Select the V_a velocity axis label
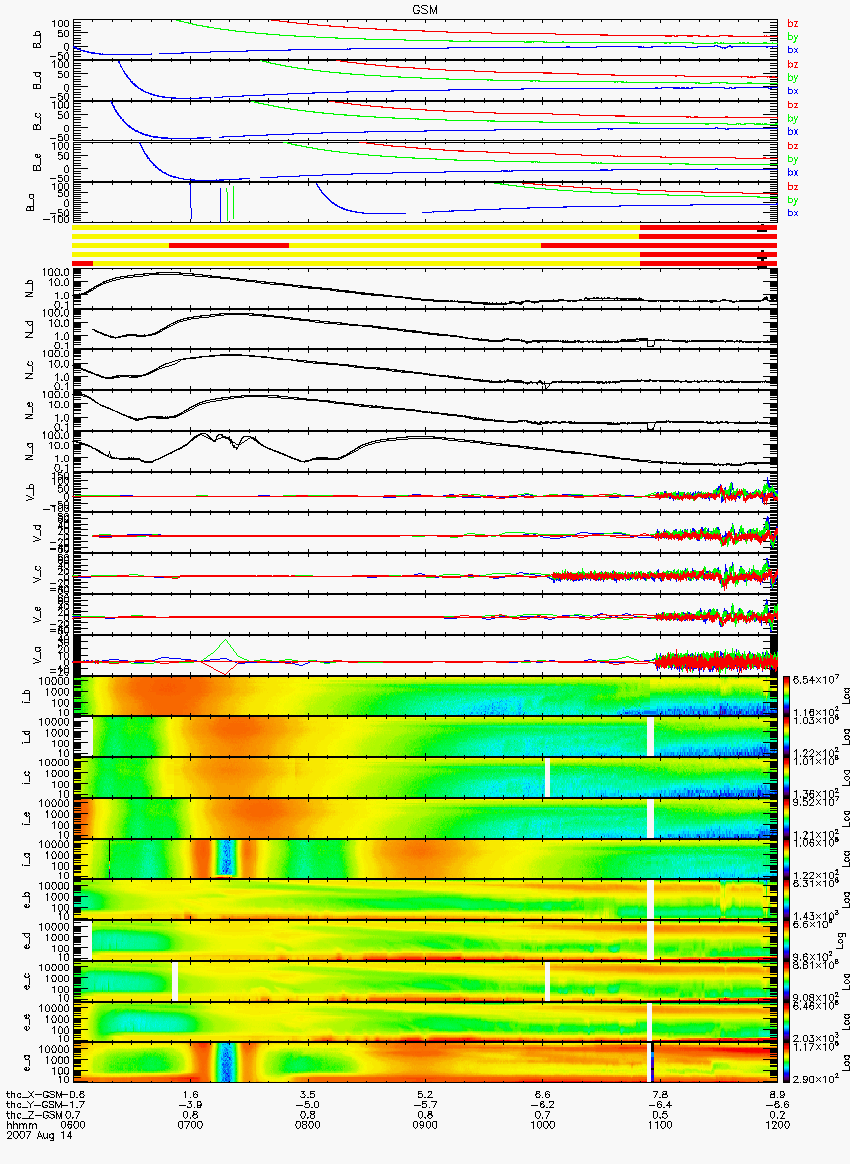The height and width of the screenshot is (1164, 850). point(35,655)
